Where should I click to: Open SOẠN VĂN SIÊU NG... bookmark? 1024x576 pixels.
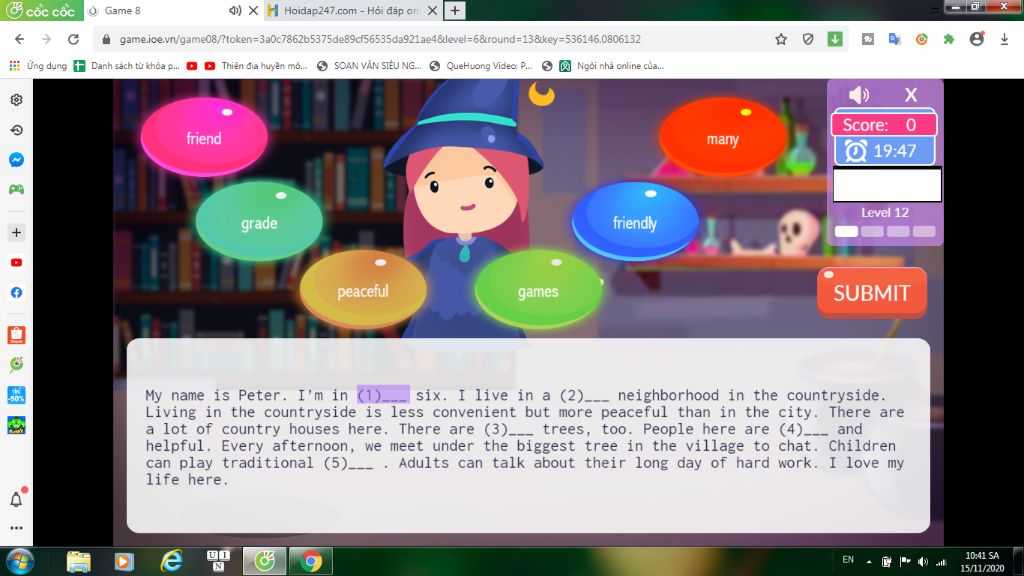[x=369, y=66]
